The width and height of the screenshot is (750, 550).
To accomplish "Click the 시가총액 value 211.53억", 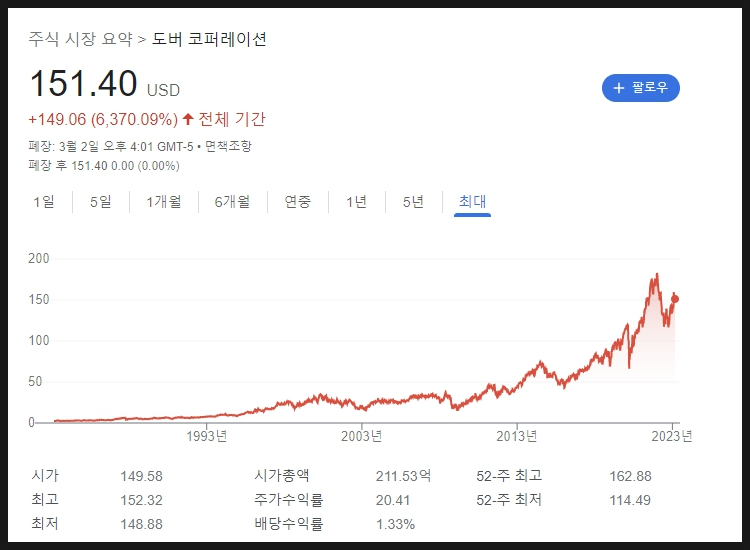I will pos(403,476).
